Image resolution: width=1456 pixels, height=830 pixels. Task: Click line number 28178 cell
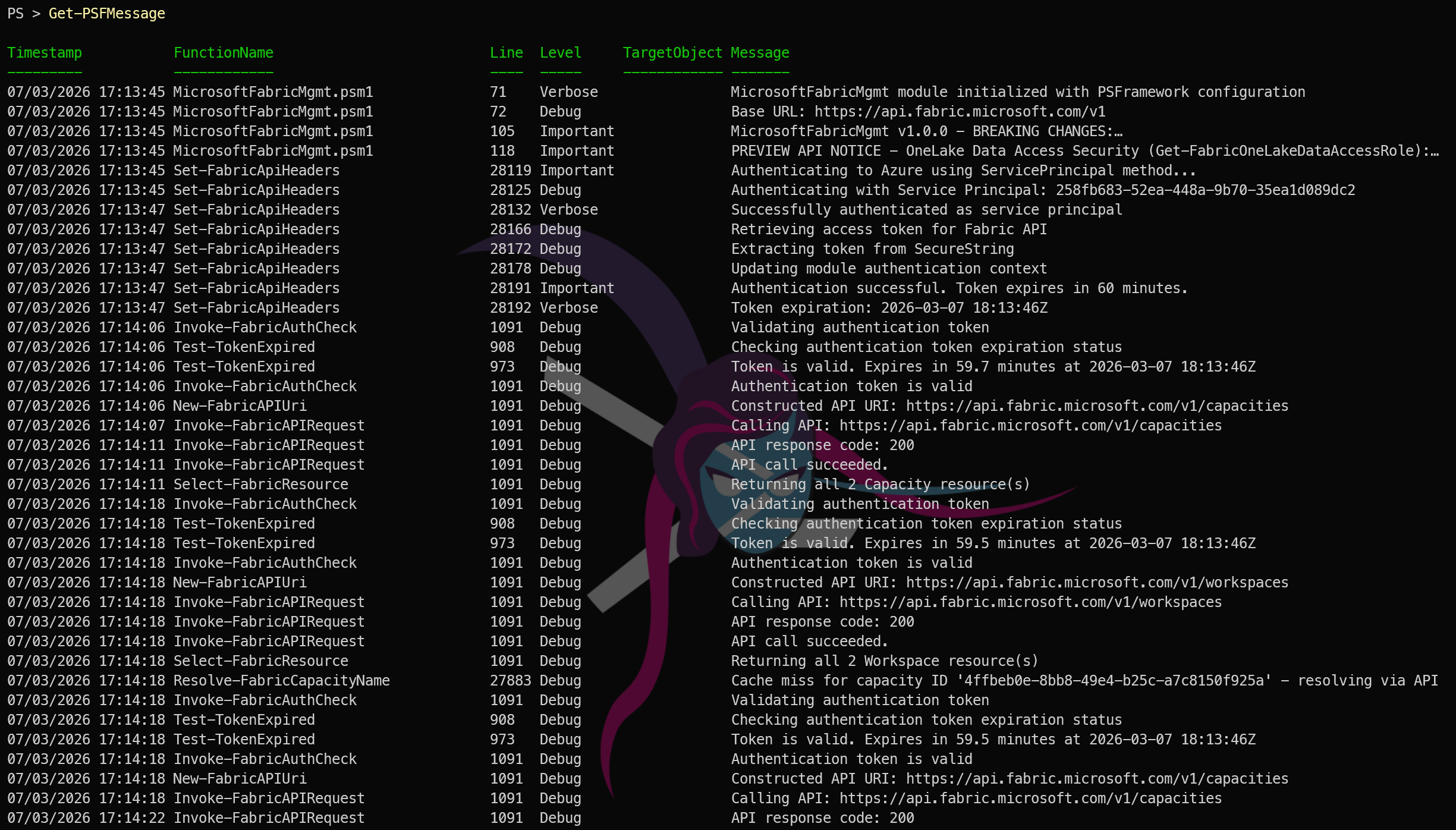coord(511,268)
